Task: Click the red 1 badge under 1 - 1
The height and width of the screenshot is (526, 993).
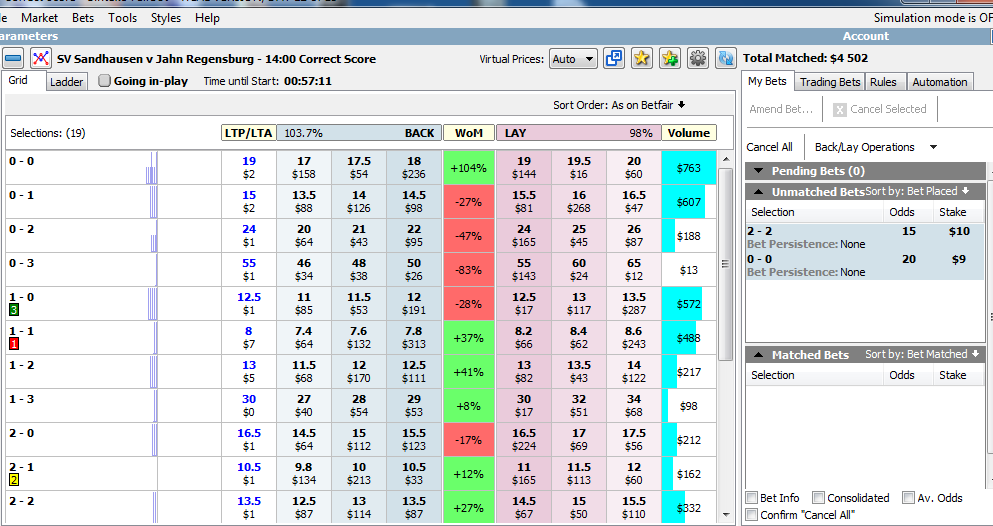Action: tap(13, 344)
